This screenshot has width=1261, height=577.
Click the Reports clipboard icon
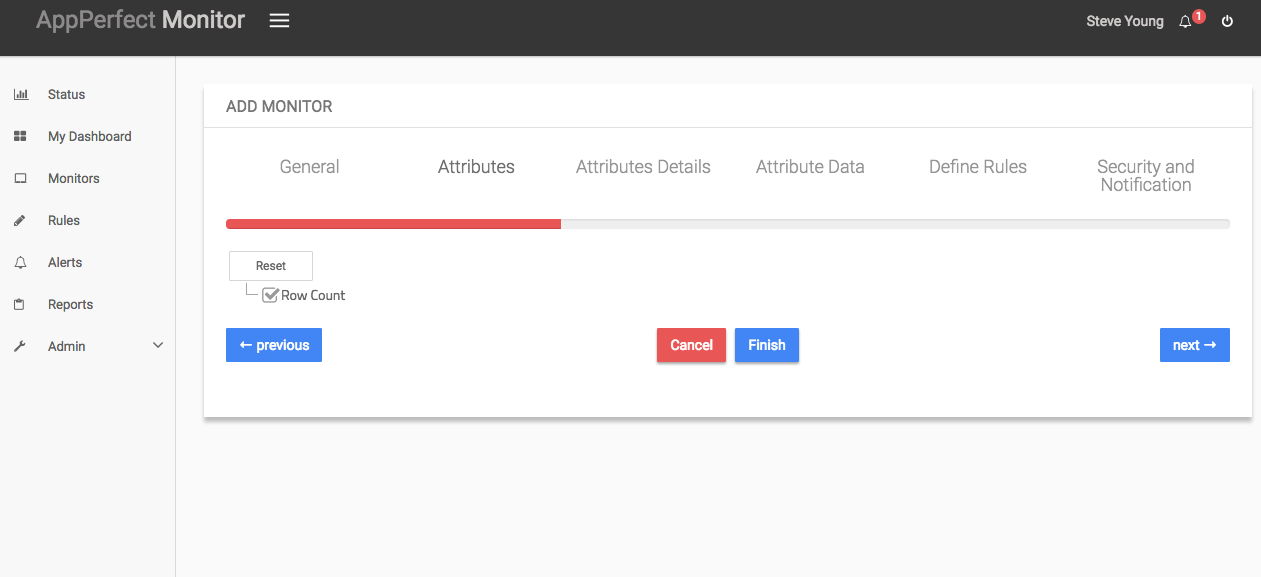20,304
